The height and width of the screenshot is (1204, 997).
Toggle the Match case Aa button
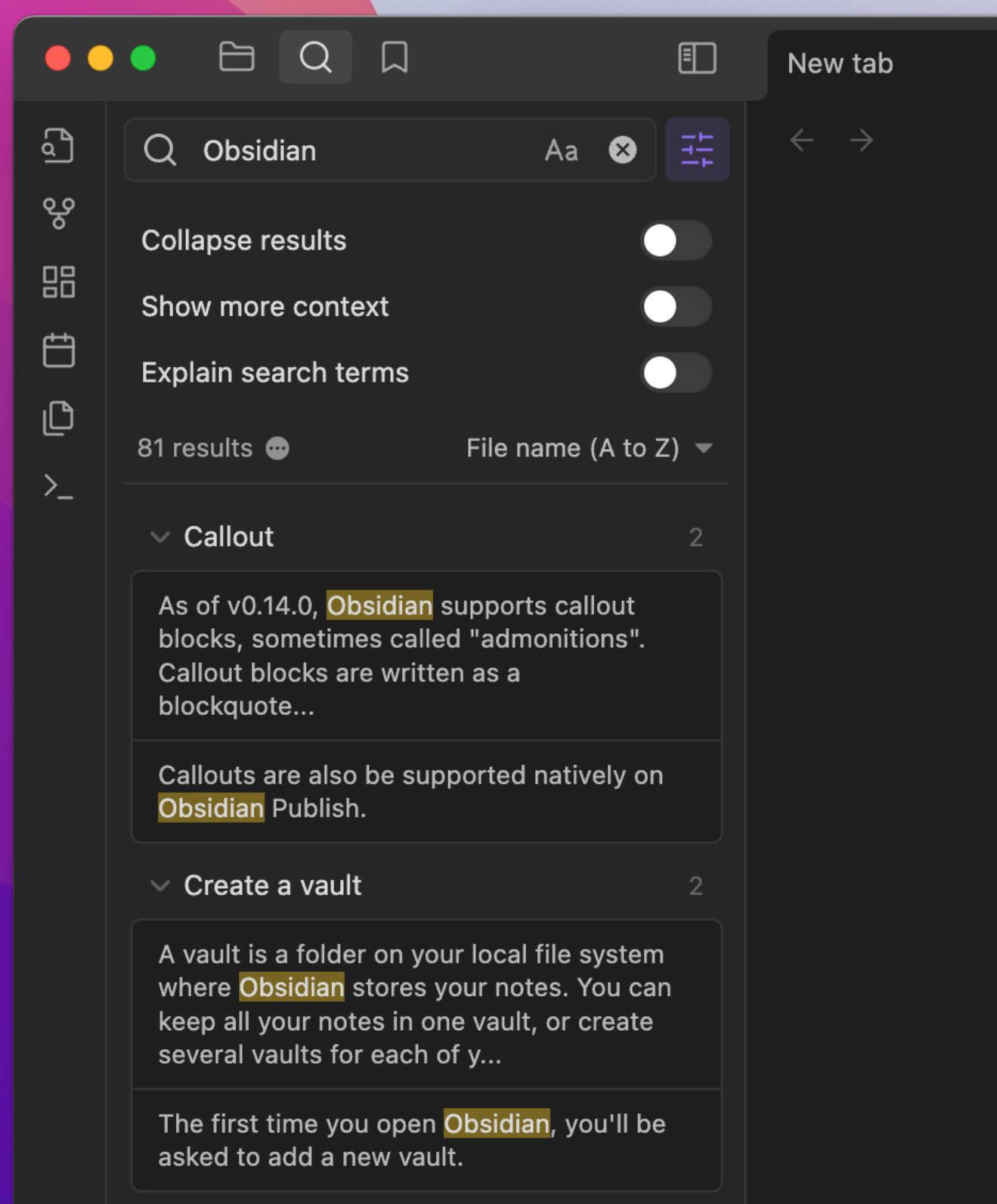tap(562, 150)
